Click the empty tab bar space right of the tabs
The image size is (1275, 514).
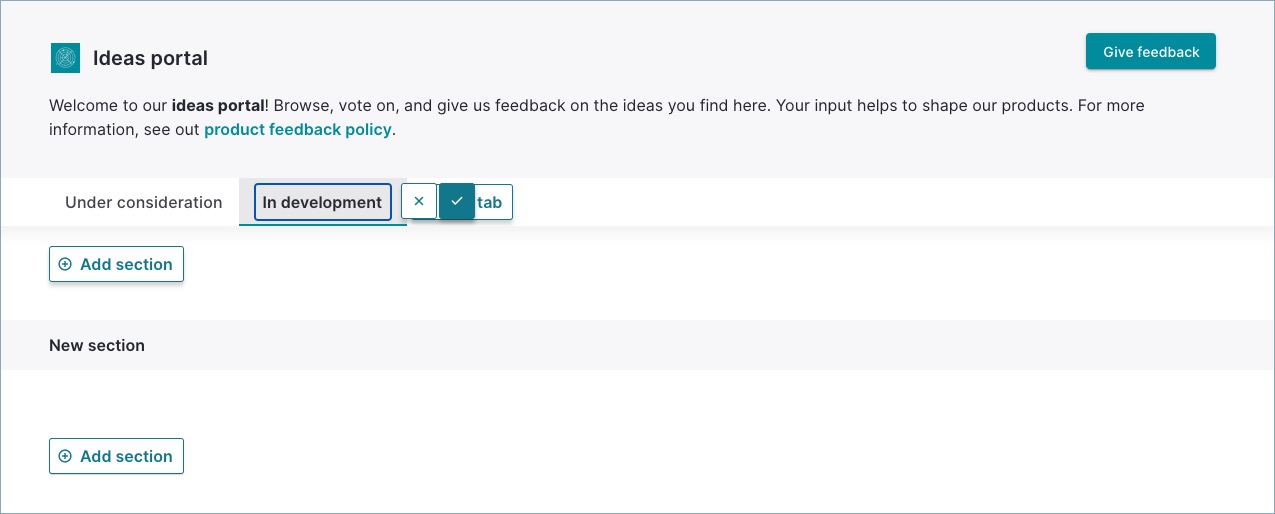tap(890, 202)
